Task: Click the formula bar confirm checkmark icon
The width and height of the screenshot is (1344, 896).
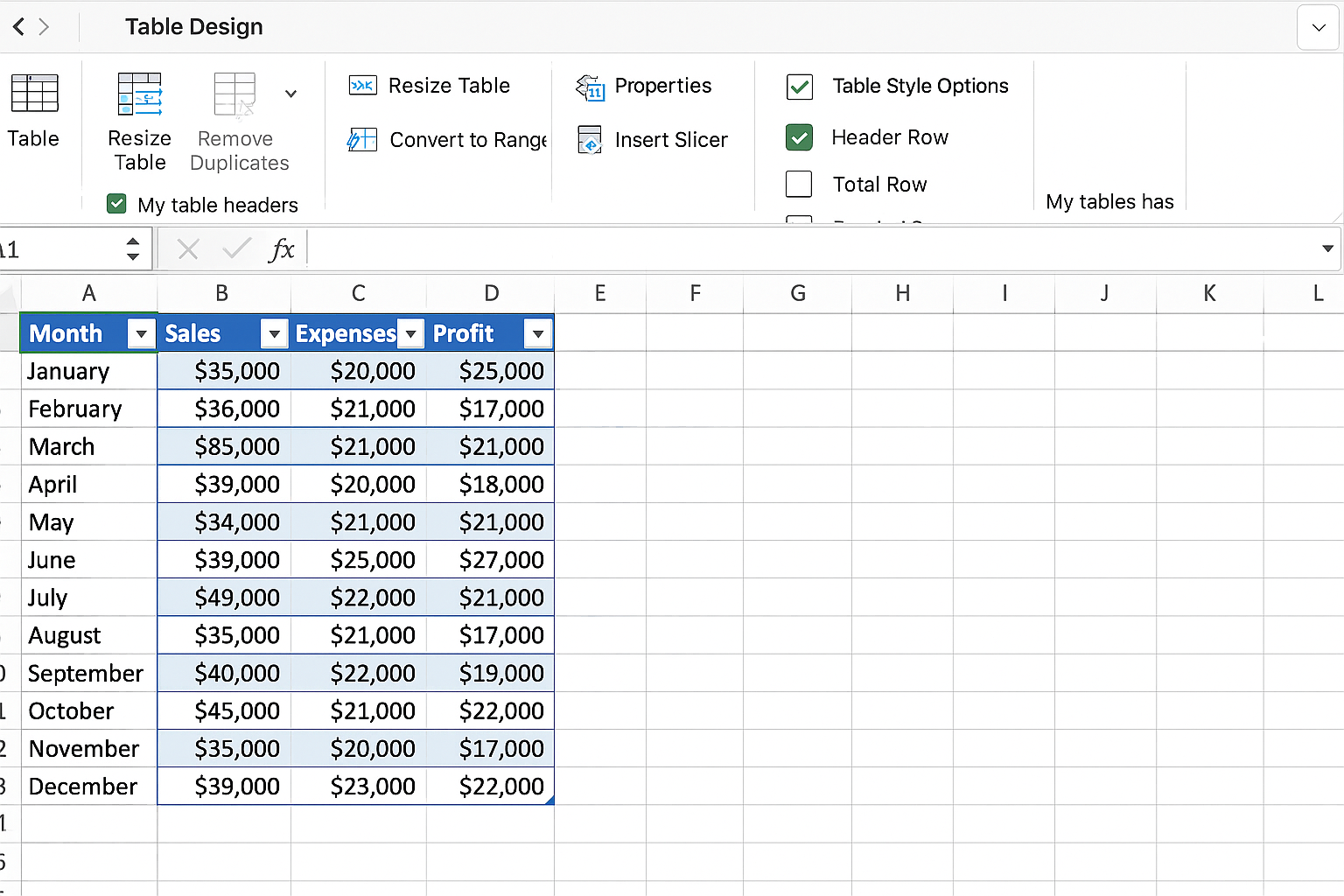Action: point(236,249)
